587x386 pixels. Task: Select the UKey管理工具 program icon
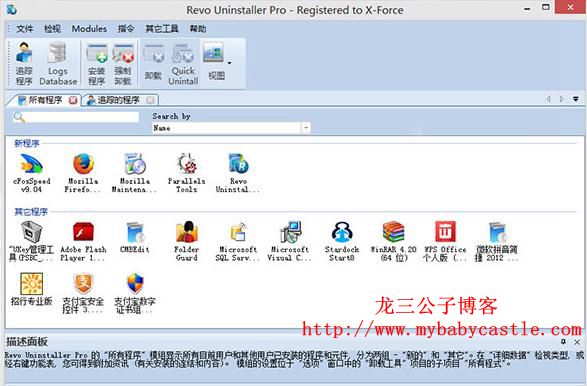click(x=31, y=241)
